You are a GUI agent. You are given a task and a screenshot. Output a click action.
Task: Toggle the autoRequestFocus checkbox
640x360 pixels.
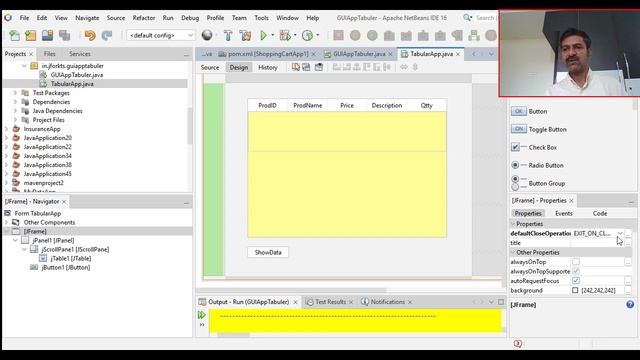(x=576, y=281)
